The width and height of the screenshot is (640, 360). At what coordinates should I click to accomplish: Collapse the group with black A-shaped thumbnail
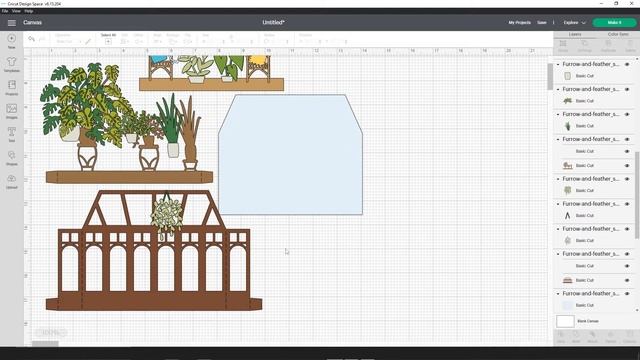[x=558, y=204]
